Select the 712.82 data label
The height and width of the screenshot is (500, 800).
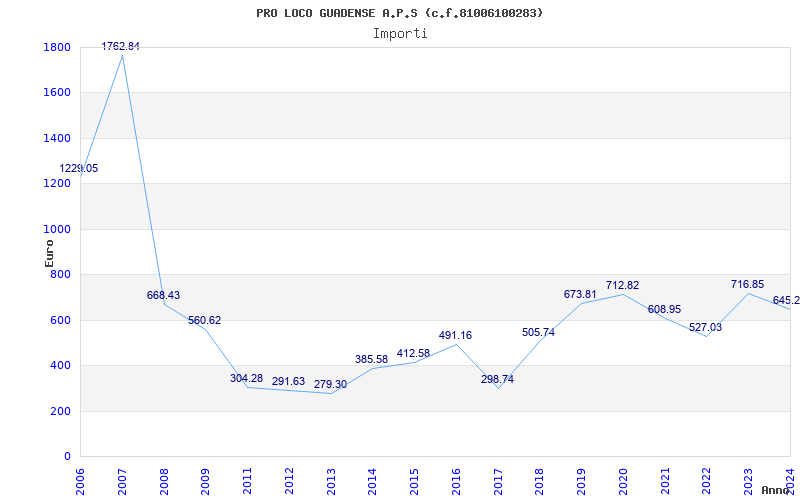(x=622, y=285)
